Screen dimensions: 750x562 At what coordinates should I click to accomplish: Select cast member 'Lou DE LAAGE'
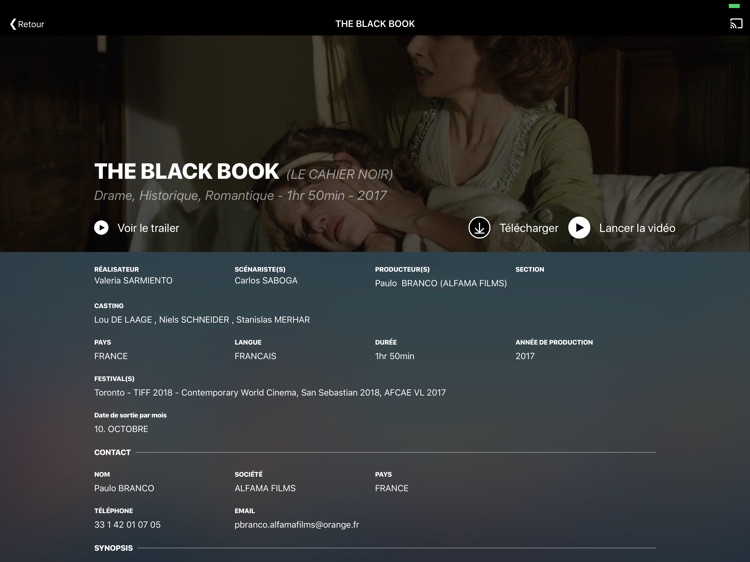click(x=123, y=320)
